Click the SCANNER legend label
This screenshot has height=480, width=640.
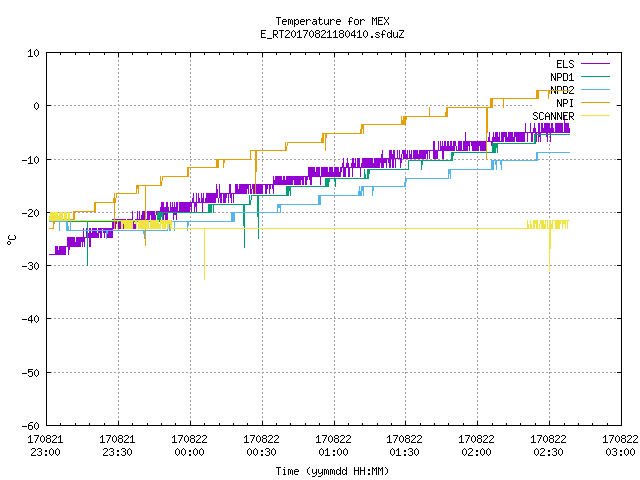[553, 116]
